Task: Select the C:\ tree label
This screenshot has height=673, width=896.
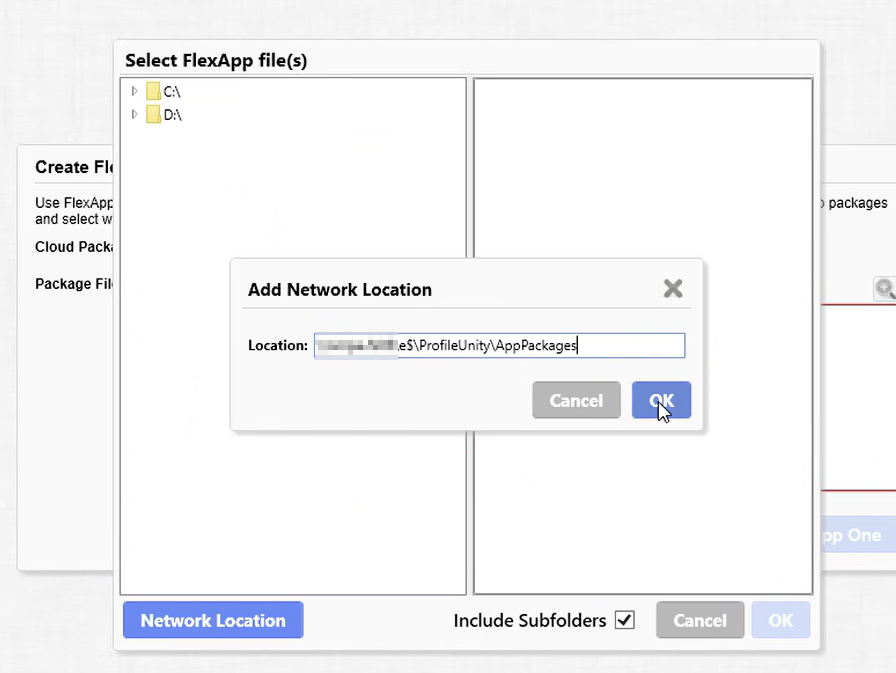Action: [x=172, y=91]
